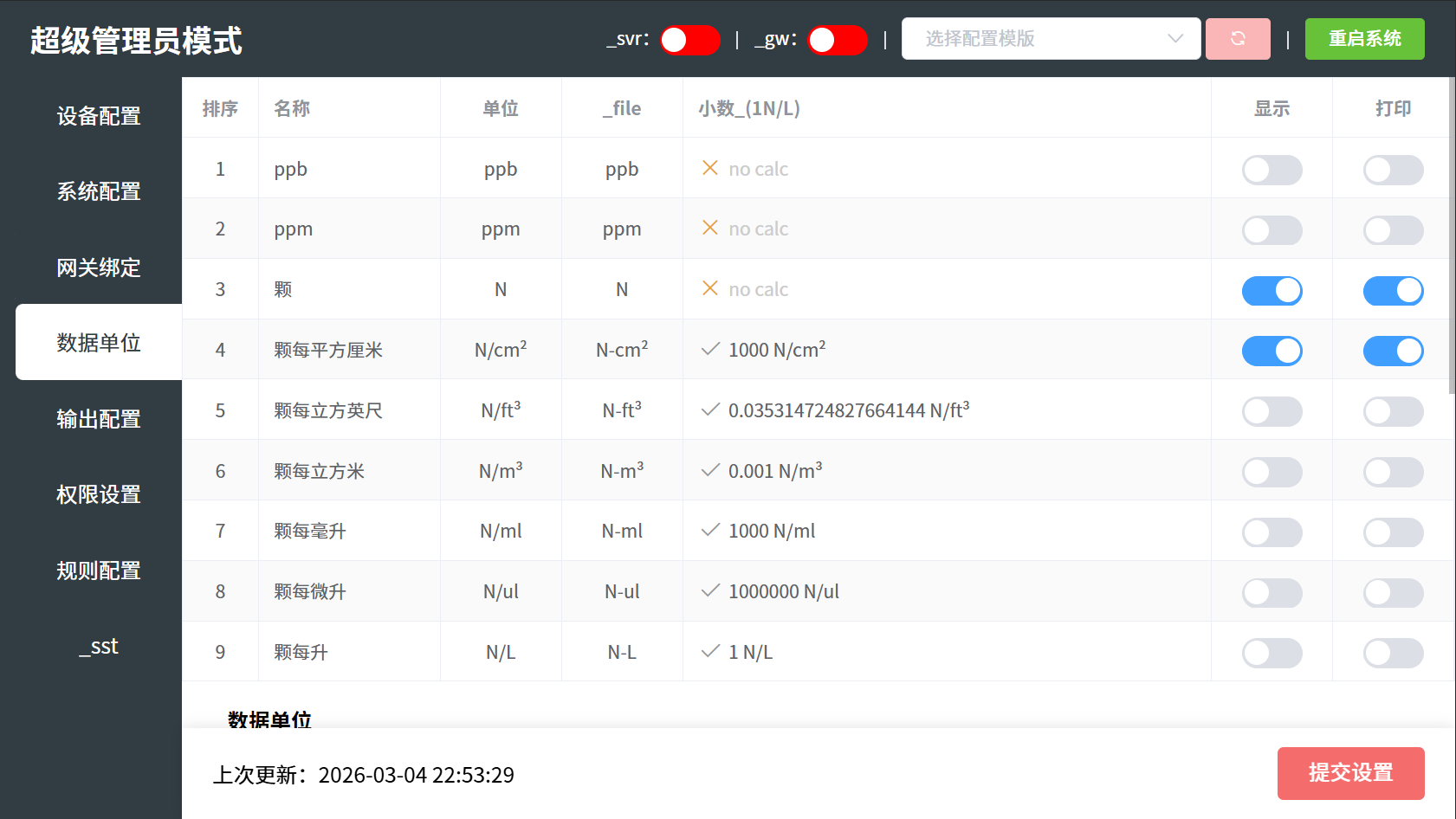Click the X icon in ppb row
1456x819 pixels.
tap(710, 168)
